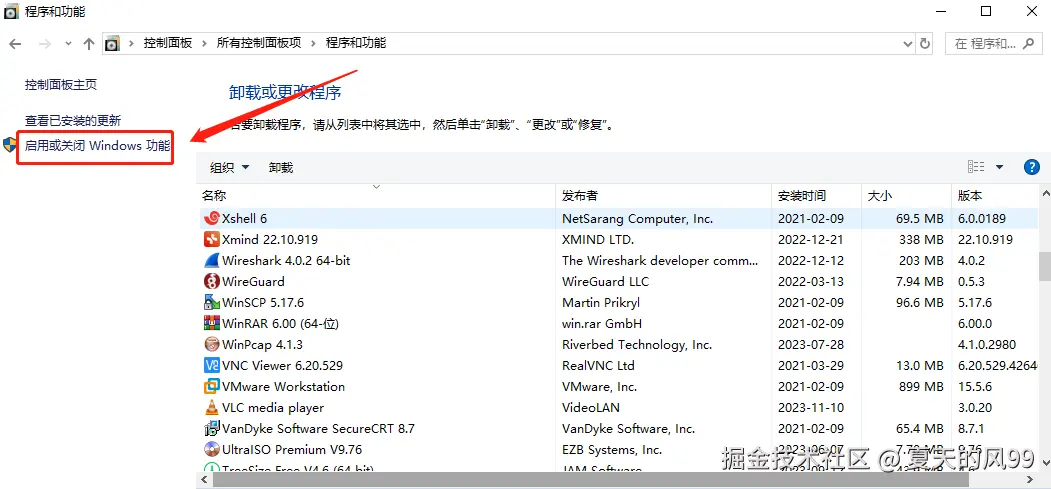Select publisher Martin Prikryl
The image size is (1051, 489).
(601, 302)
